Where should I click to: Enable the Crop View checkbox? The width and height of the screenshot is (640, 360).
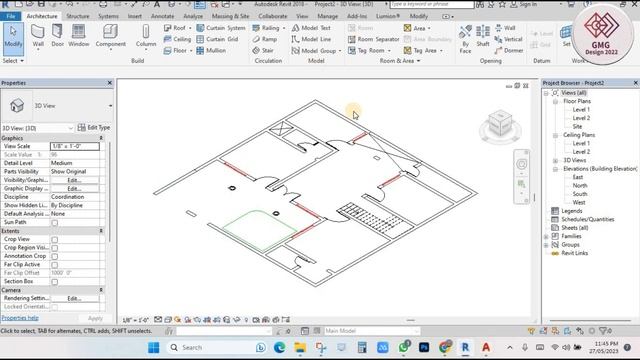pos(55,240)
